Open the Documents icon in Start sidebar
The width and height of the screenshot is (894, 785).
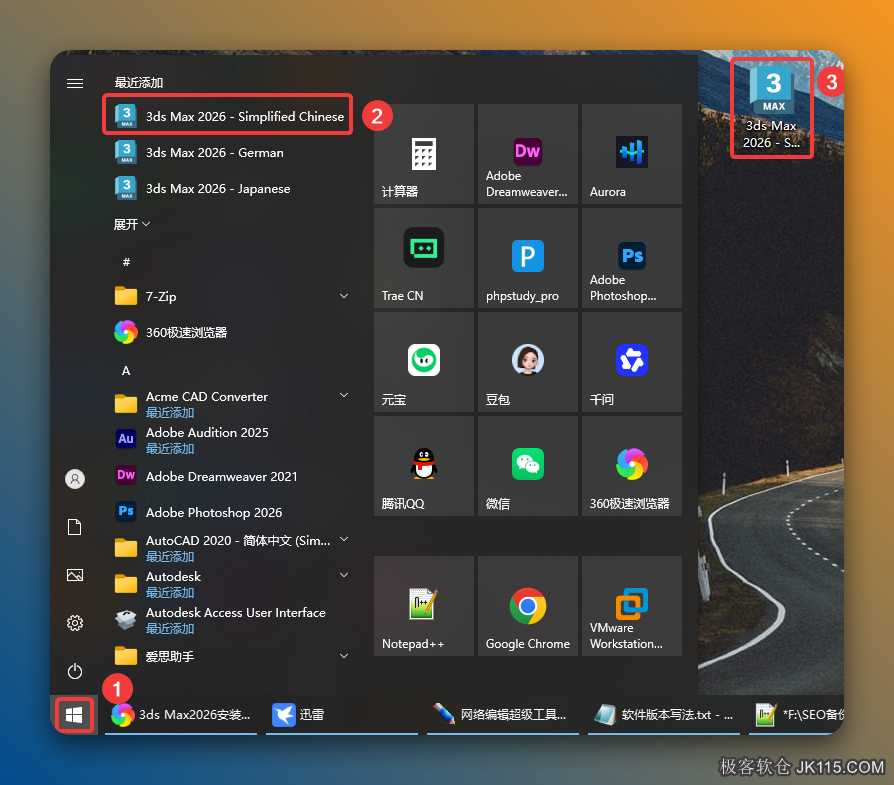point(75,527)
